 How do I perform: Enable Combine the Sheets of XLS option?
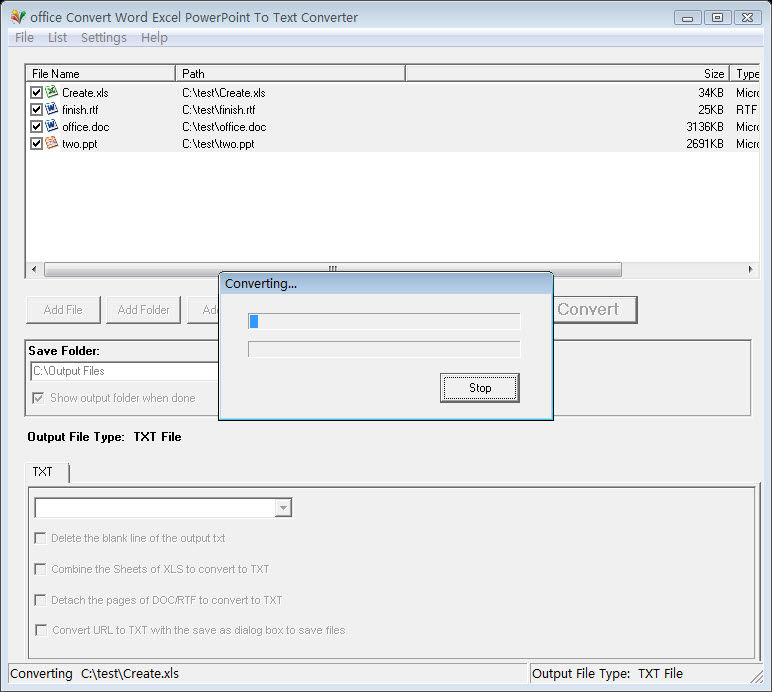[40, 569]
